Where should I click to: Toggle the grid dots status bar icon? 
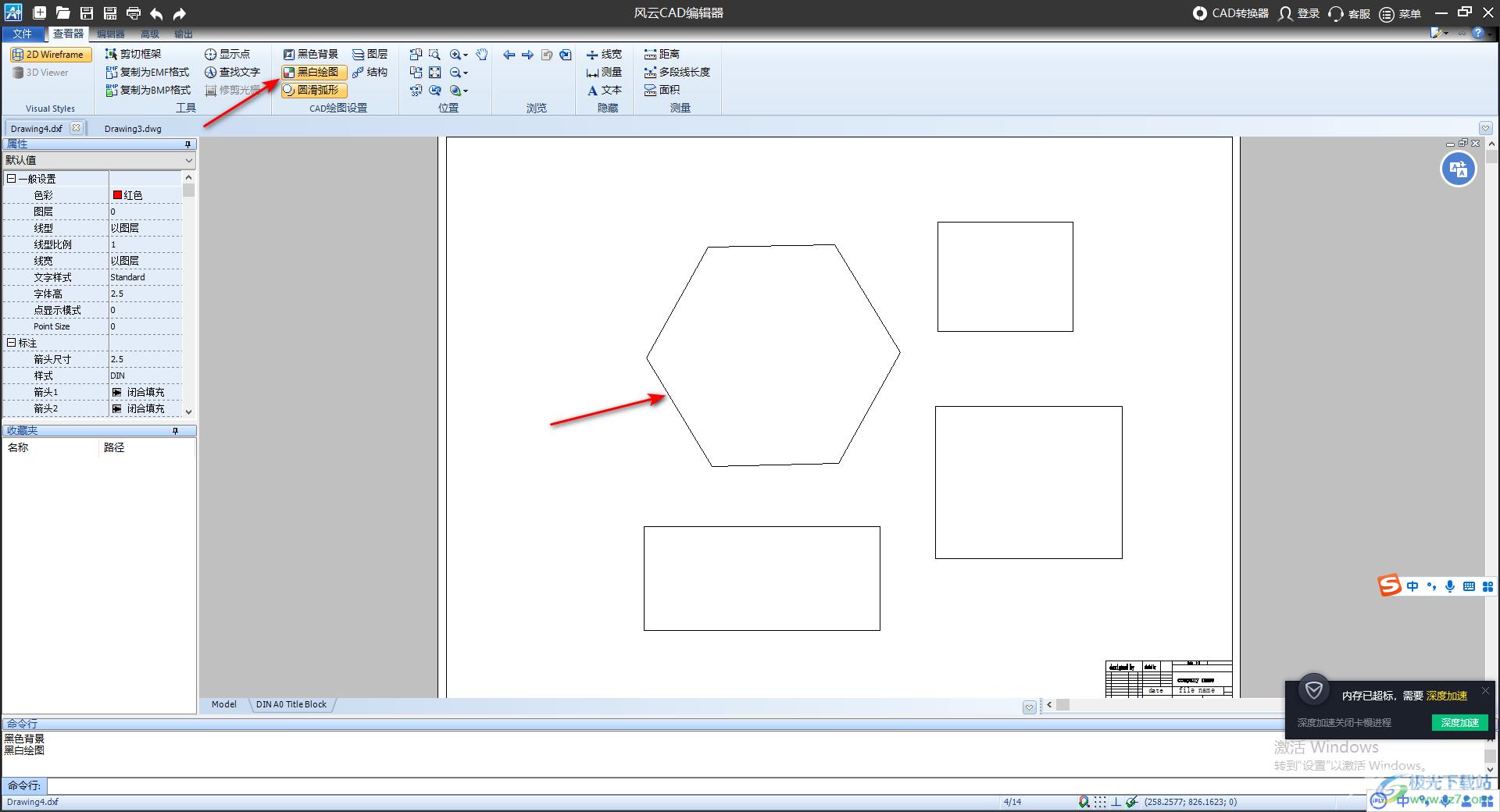click(x=1100, y=802)
